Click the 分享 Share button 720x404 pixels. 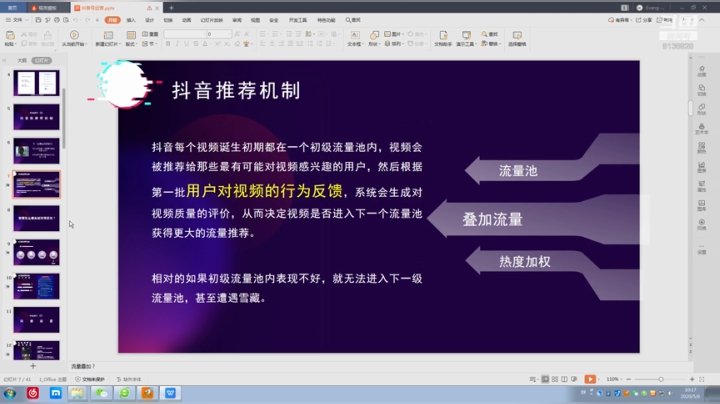coord(644,20)
